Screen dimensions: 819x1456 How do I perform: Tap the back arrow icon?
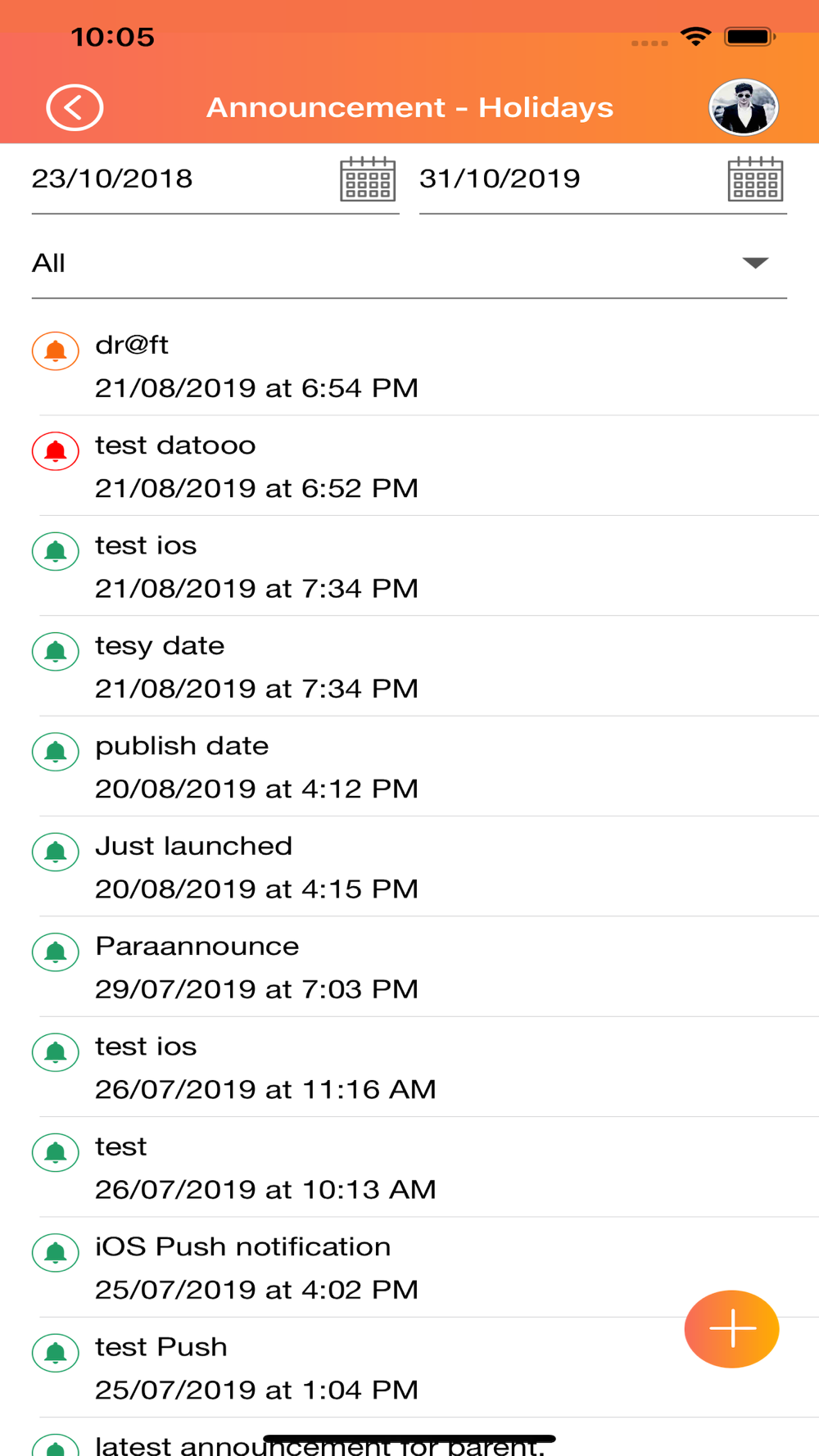click(x=75, y=107)
